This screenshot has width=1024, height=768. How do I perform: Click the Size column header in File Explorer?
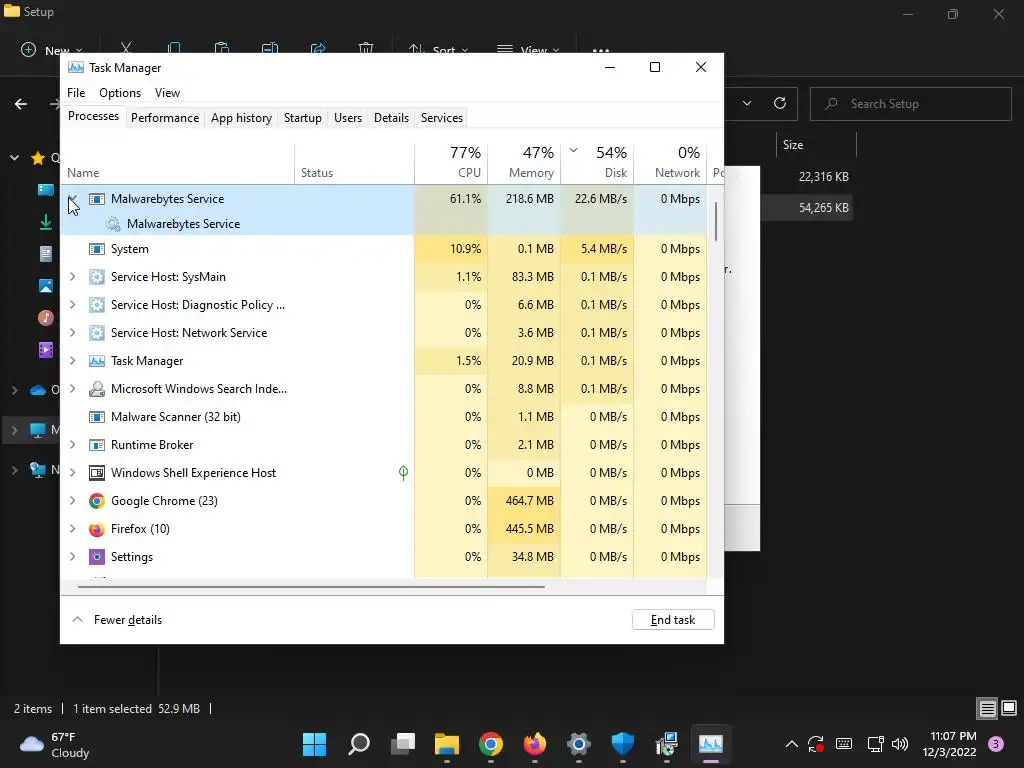[793, 145]
